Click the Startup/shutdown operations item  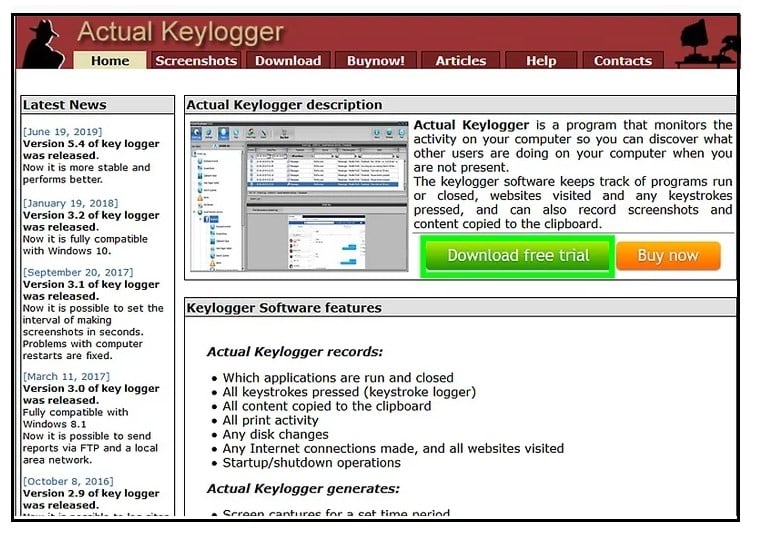coord(312,463)
